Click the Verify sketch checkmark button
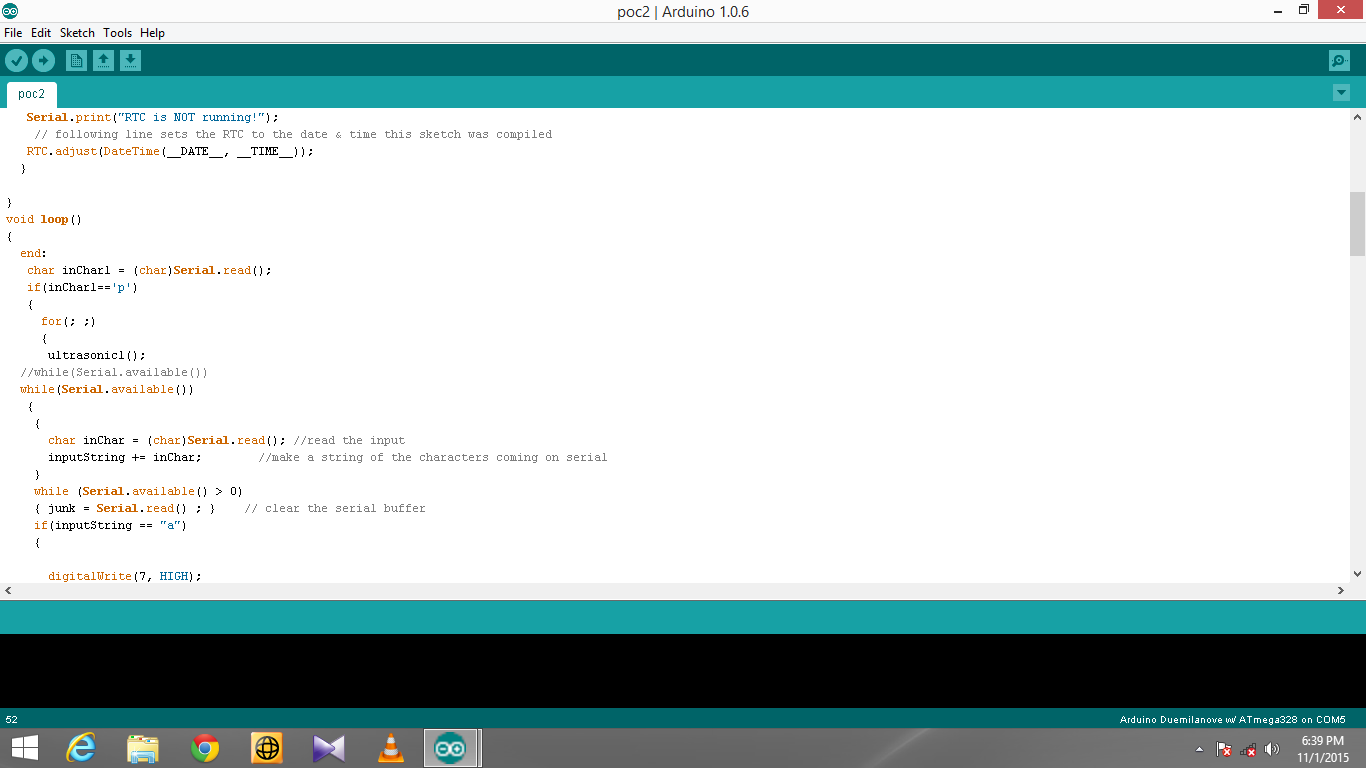1366x768 pixels. 16,61
